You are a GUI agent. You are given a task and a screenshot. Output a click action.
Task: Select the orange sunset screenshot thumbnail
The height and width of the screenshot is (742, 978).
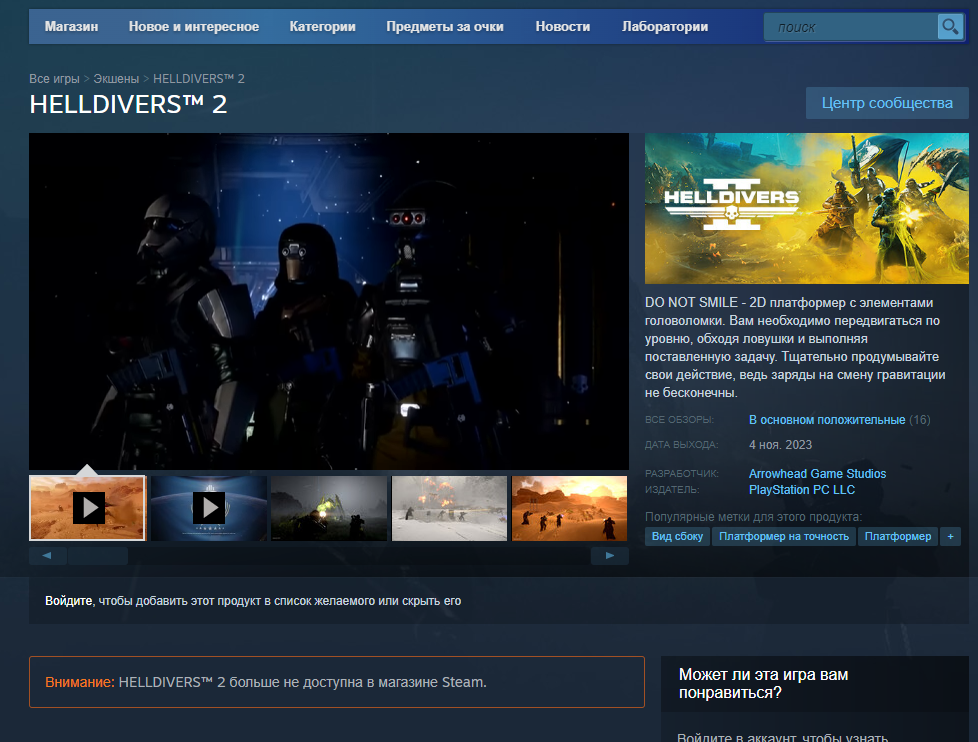[569, 508]
